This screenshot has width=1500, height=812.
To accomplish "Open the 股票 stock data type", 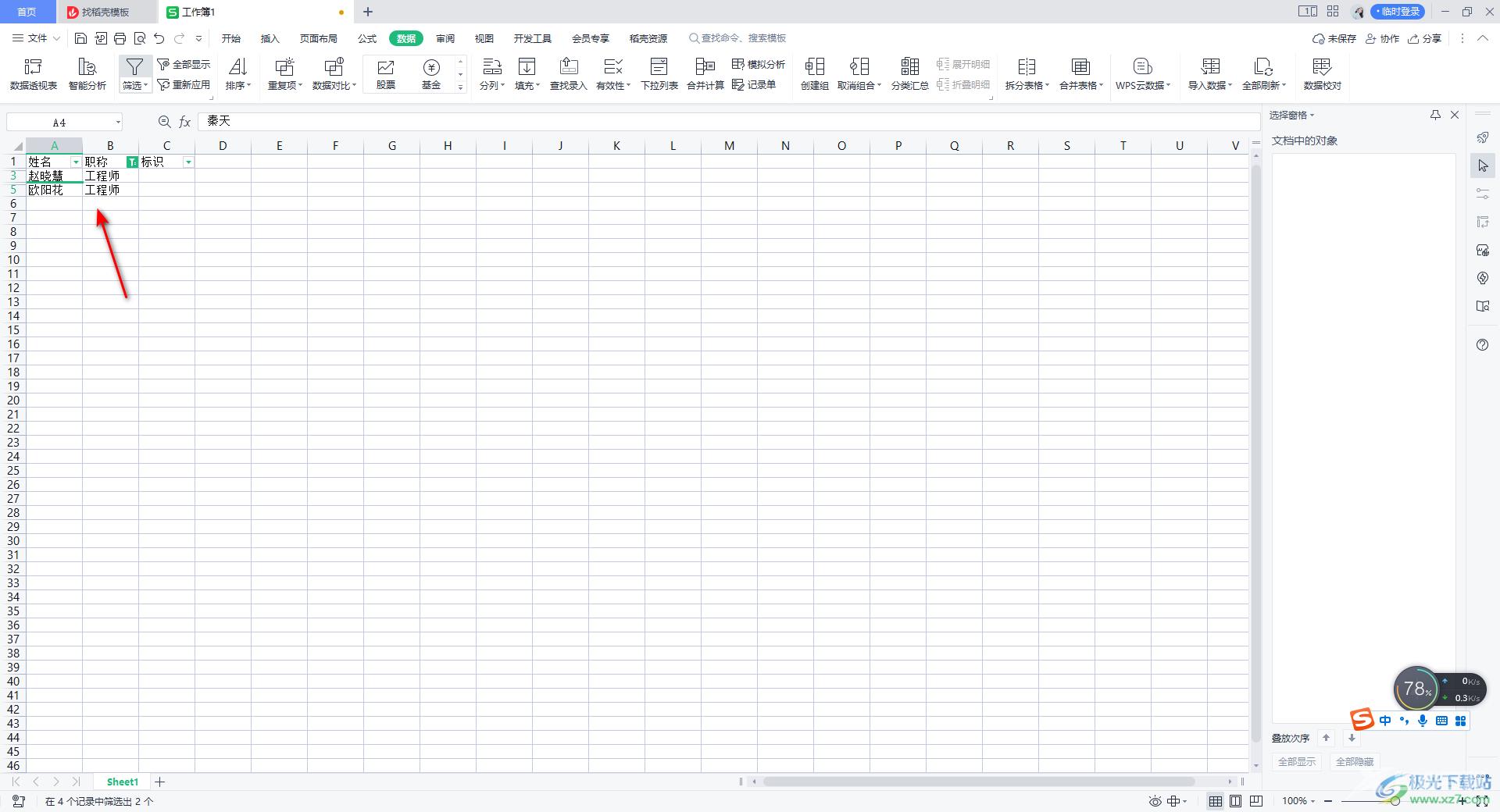I will 386,74.
